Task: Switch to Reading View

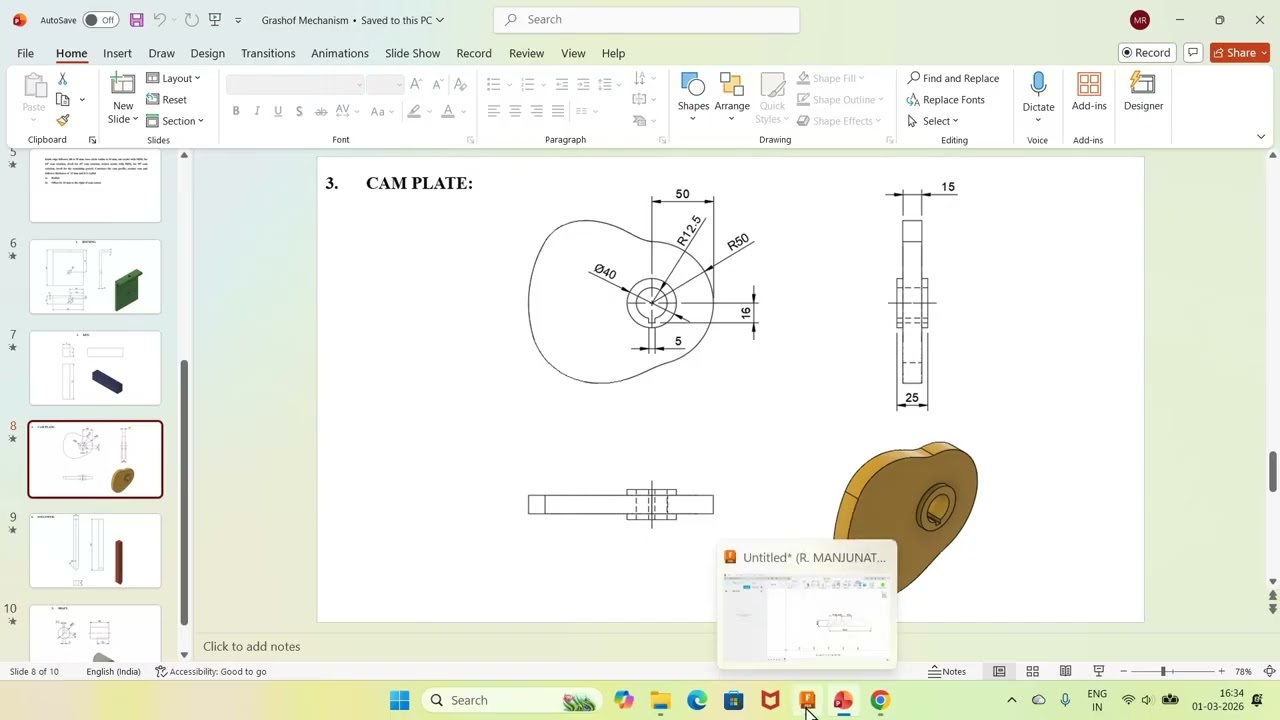Action: pos(1065,671)
